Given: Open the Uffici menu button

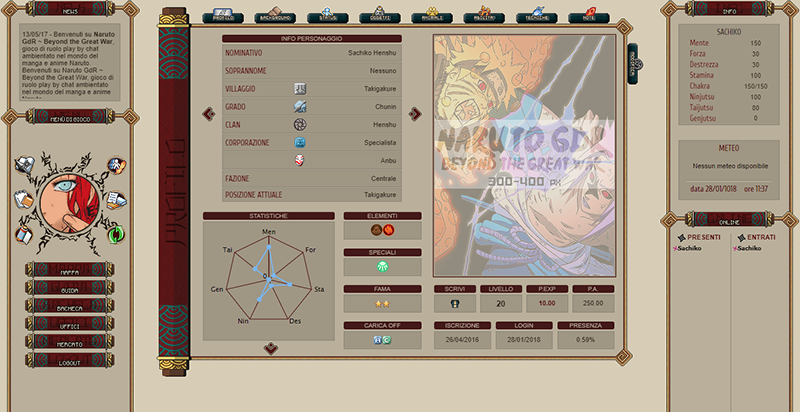Looking at the screenshot, I should (69, 324).
